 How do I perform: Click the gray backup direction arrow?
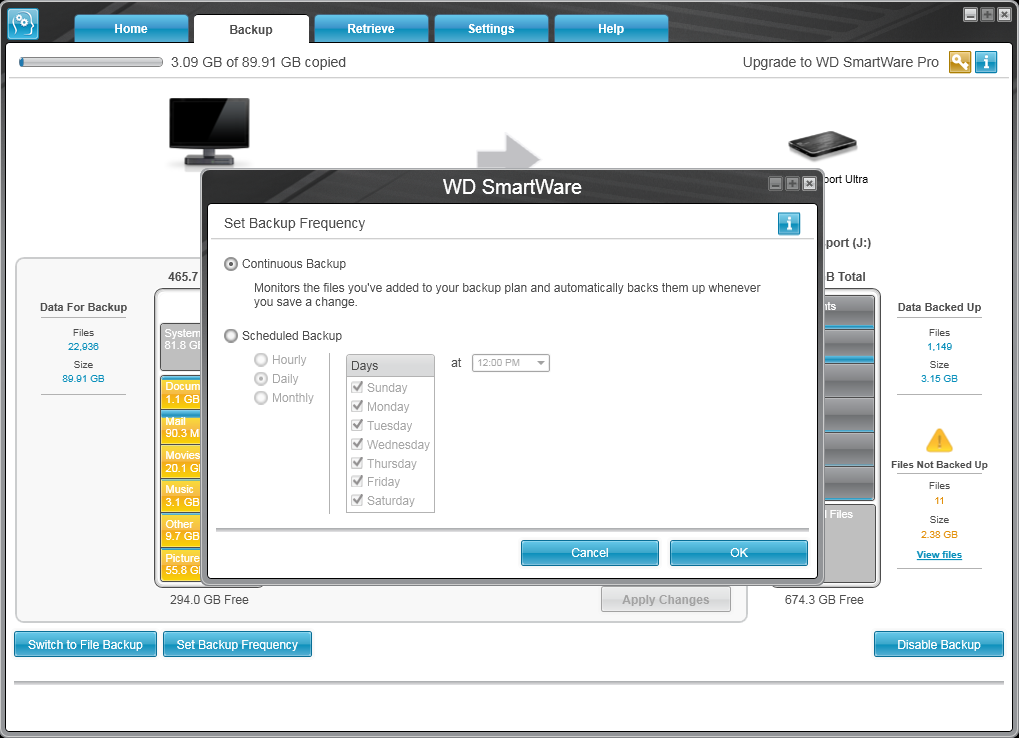coord(508,151)
